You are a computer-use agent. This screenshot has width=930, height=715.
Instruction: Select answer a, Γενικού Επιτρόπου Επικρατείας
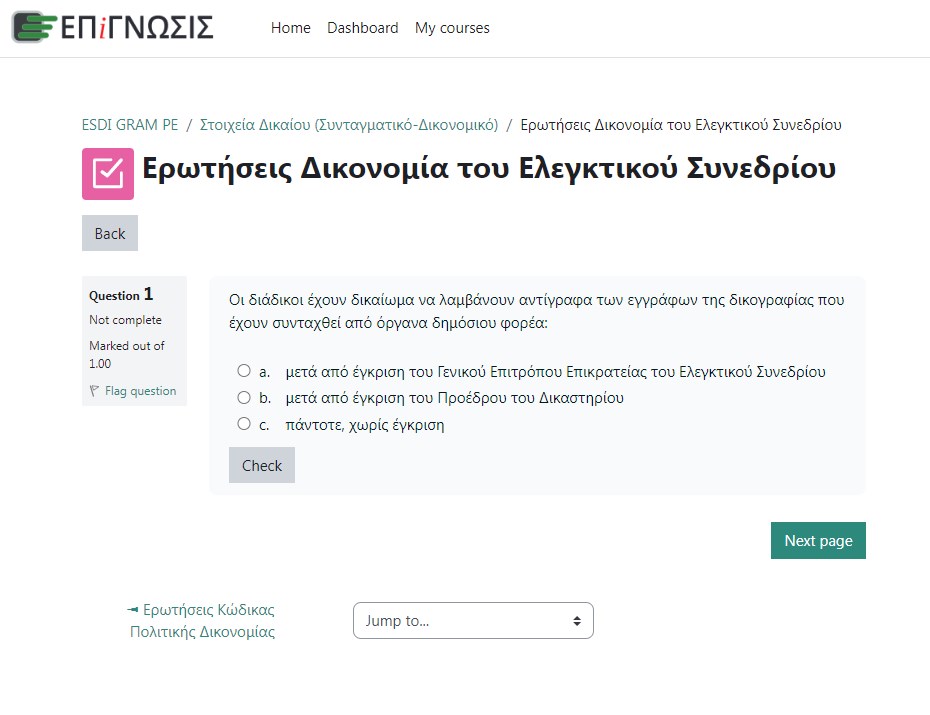(x=244, y=371)
